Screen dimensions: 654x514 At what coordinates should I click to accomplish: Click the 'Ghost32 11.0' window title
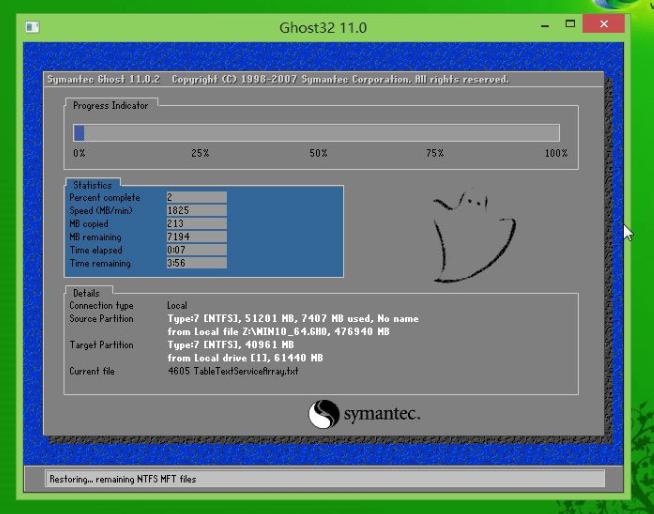pos(323,28)
